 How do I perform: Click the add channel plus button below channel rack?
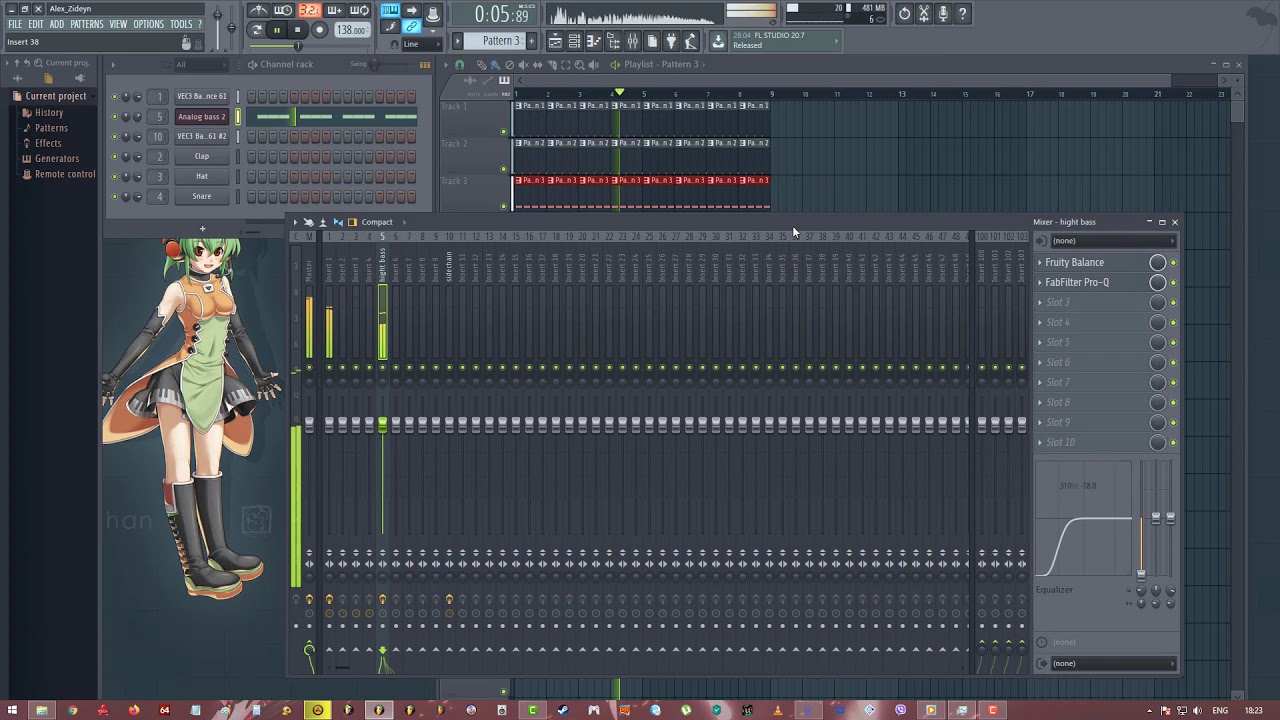(x=202, y=229)
